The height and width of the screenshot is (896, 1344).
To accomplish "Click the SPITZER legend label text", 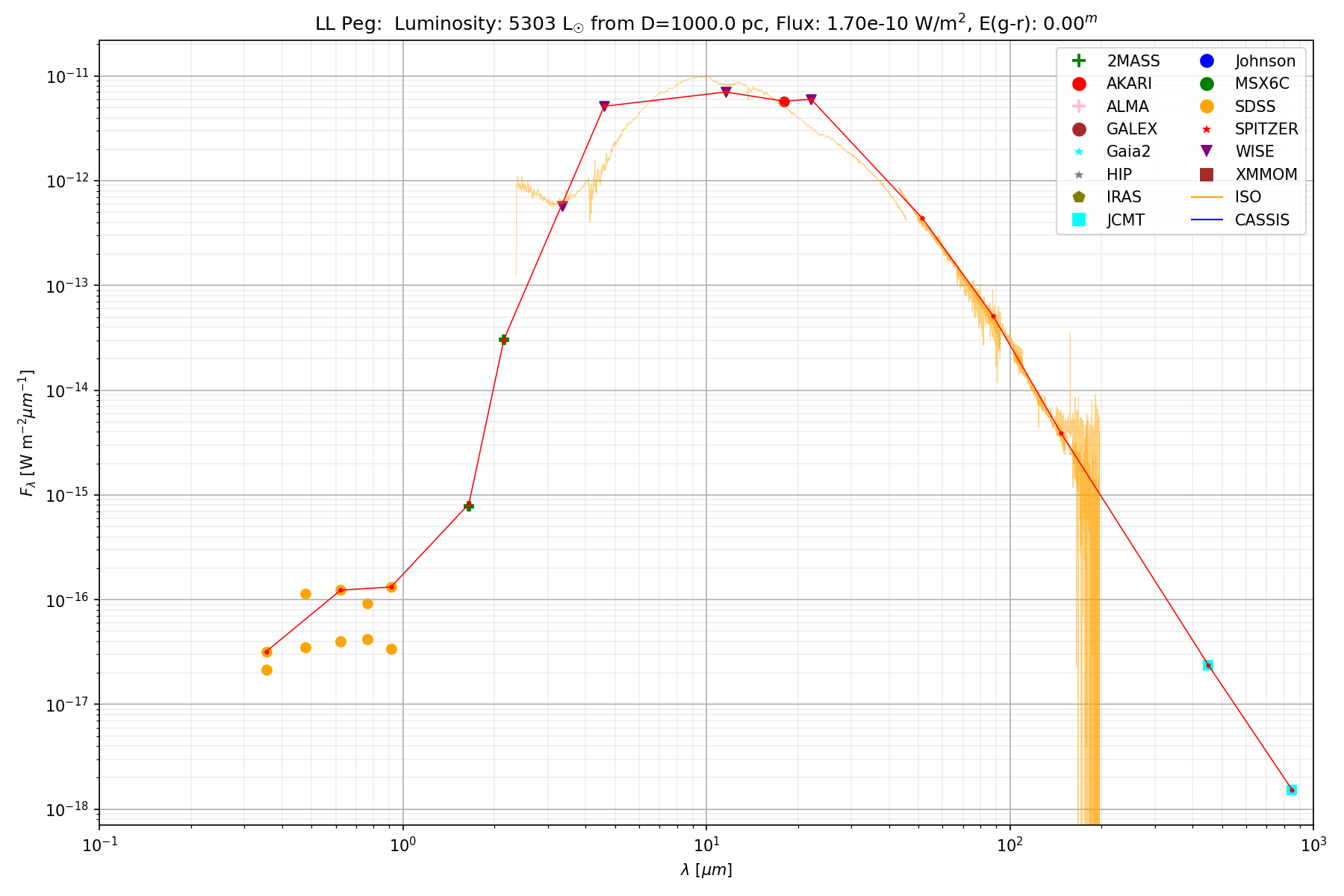I will pyautogui.click(x=1266, y=129).
